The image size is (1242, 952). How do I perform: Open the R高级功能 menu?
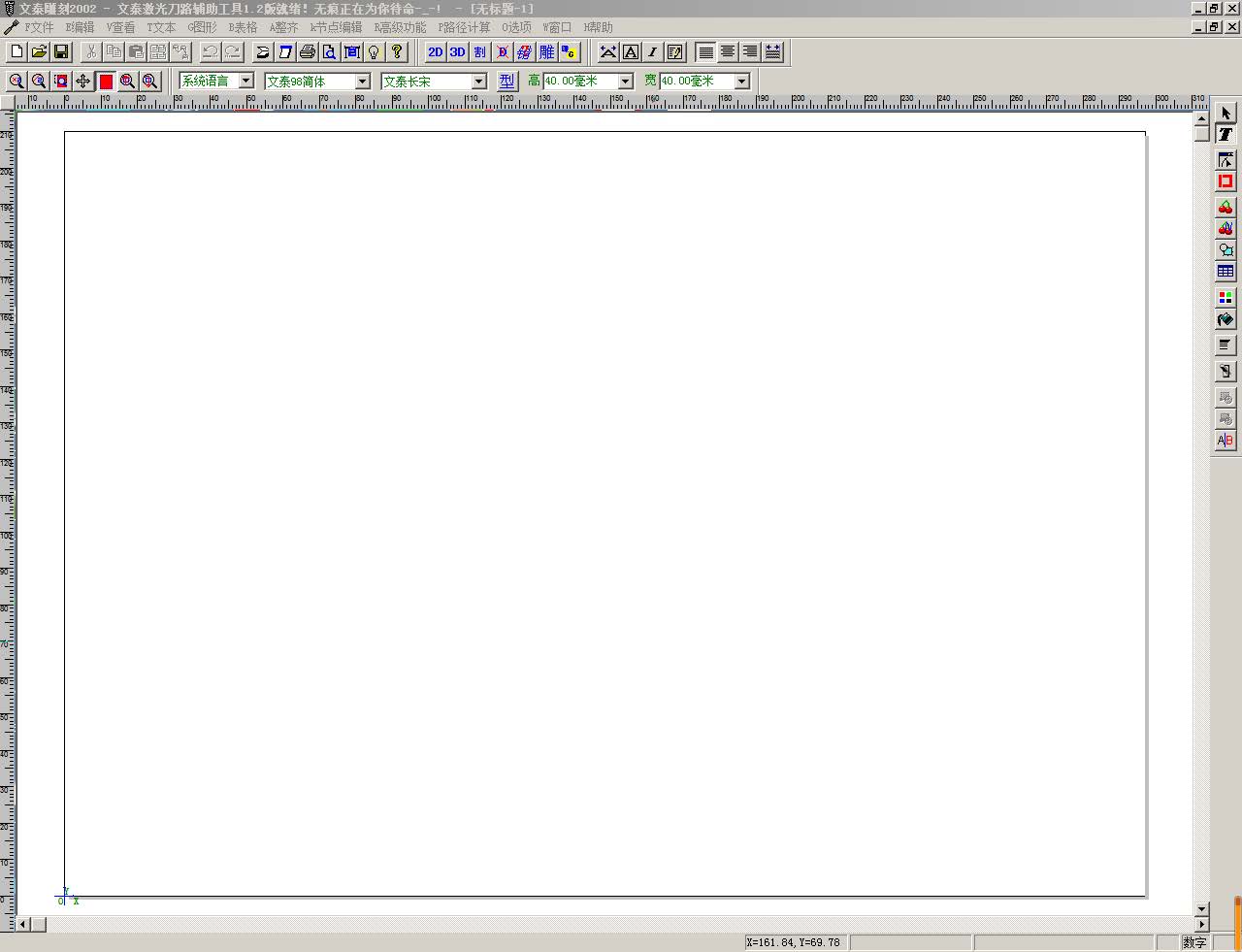point(401,27)
